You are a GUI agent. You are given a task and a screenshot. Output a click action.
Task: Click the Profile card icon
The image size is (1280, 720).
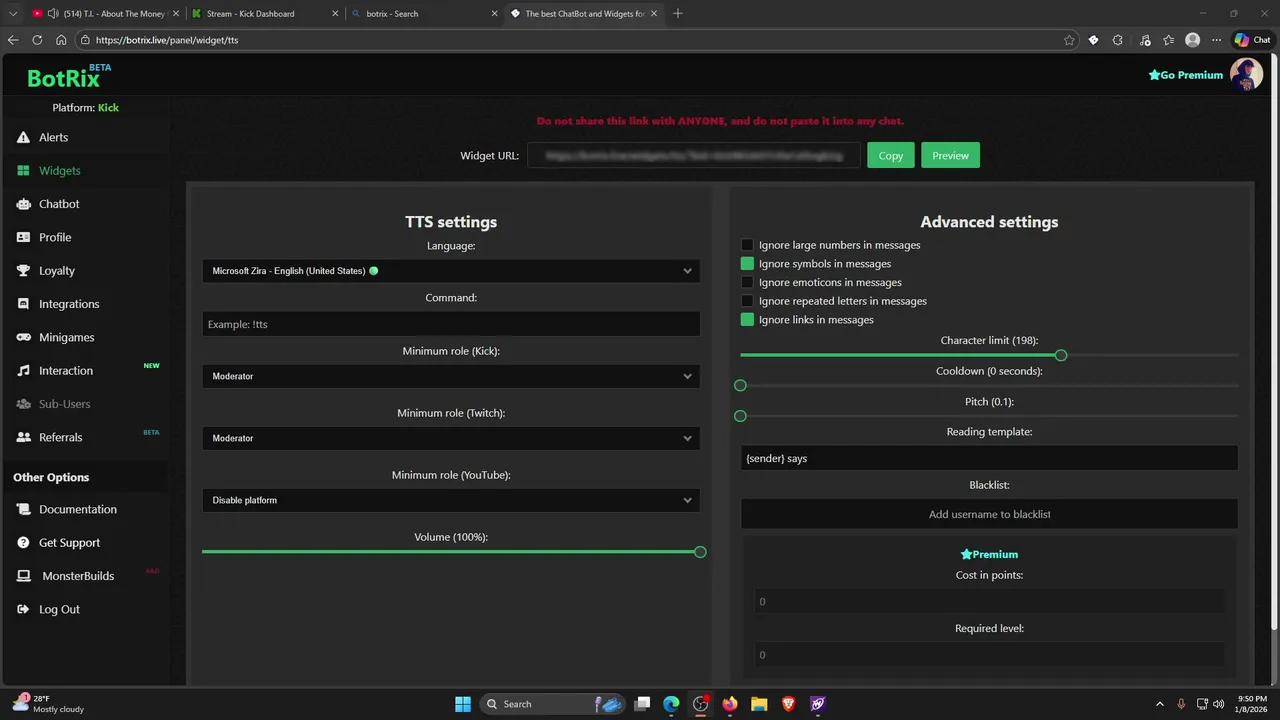click(23, 237)
